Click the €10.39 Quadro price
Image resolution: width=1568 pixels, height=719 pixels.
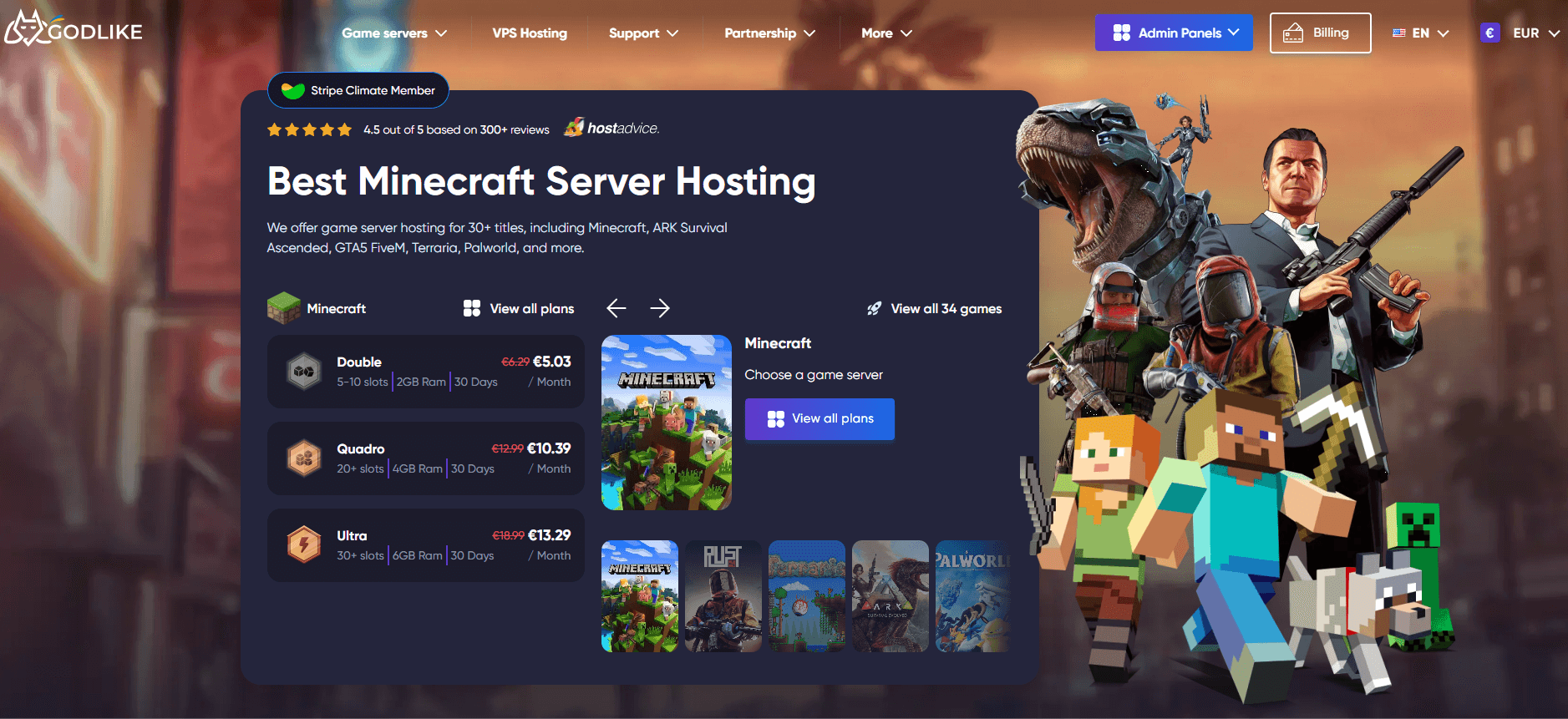[549, 448]
